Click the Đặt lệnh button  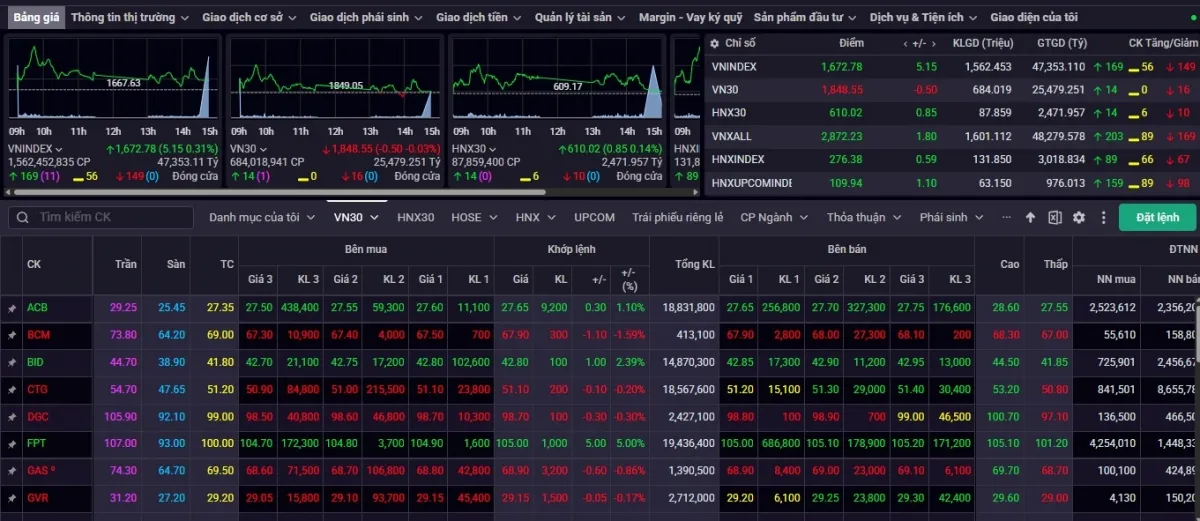[1156, 217]
